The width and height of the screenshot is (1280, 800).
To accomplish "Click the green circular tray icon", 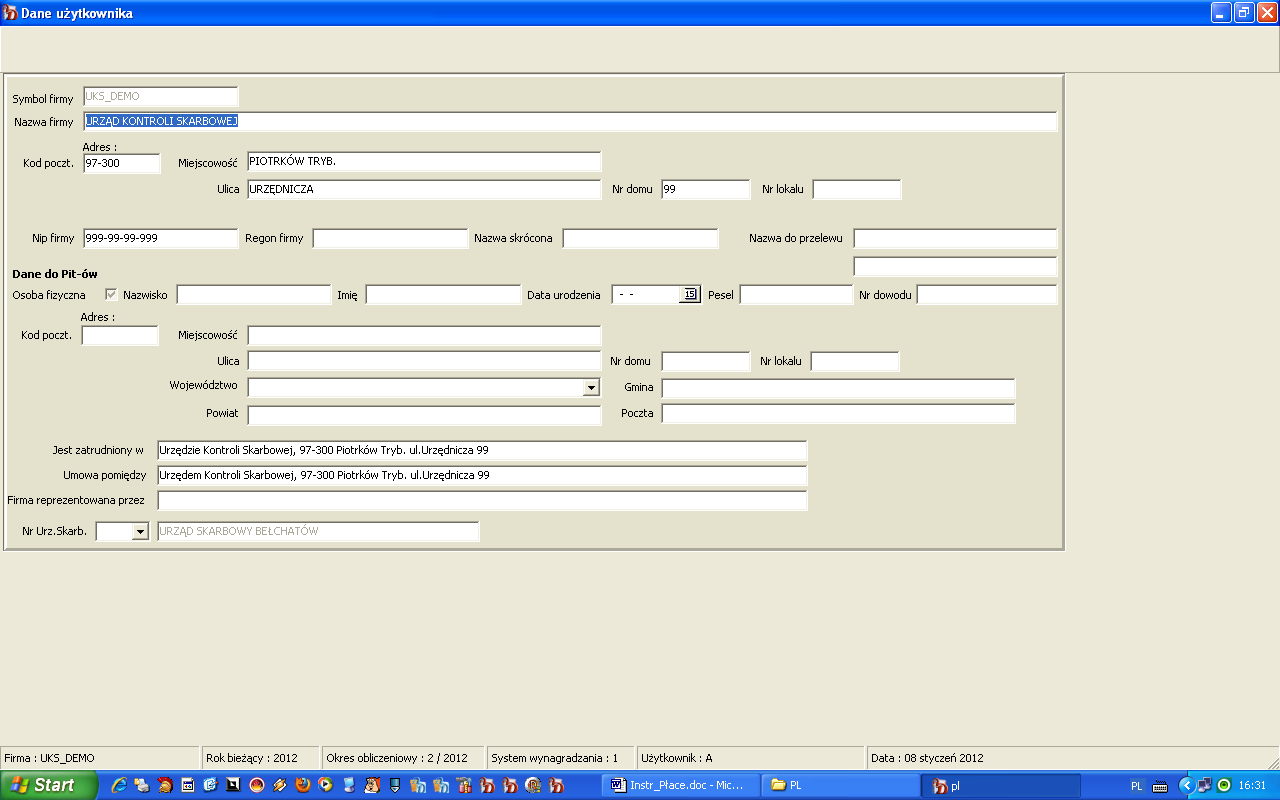I will pyautogui.click(x=1223, y=786).
